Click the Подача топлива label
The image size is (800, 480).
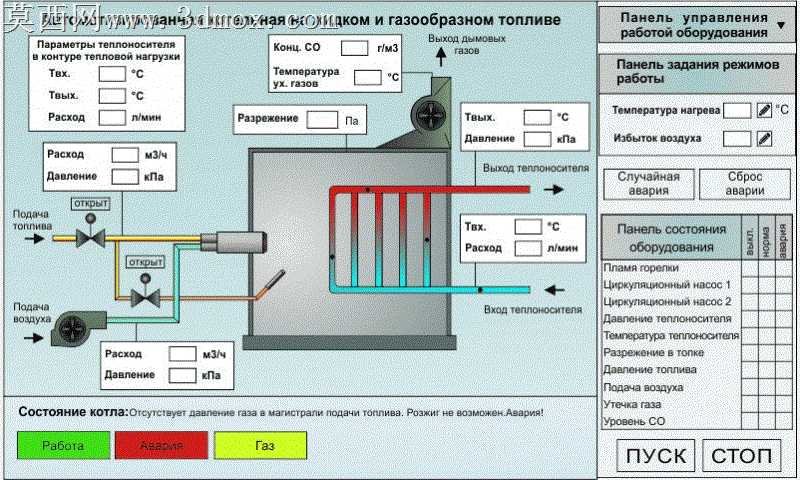click(x=32, y=220)
